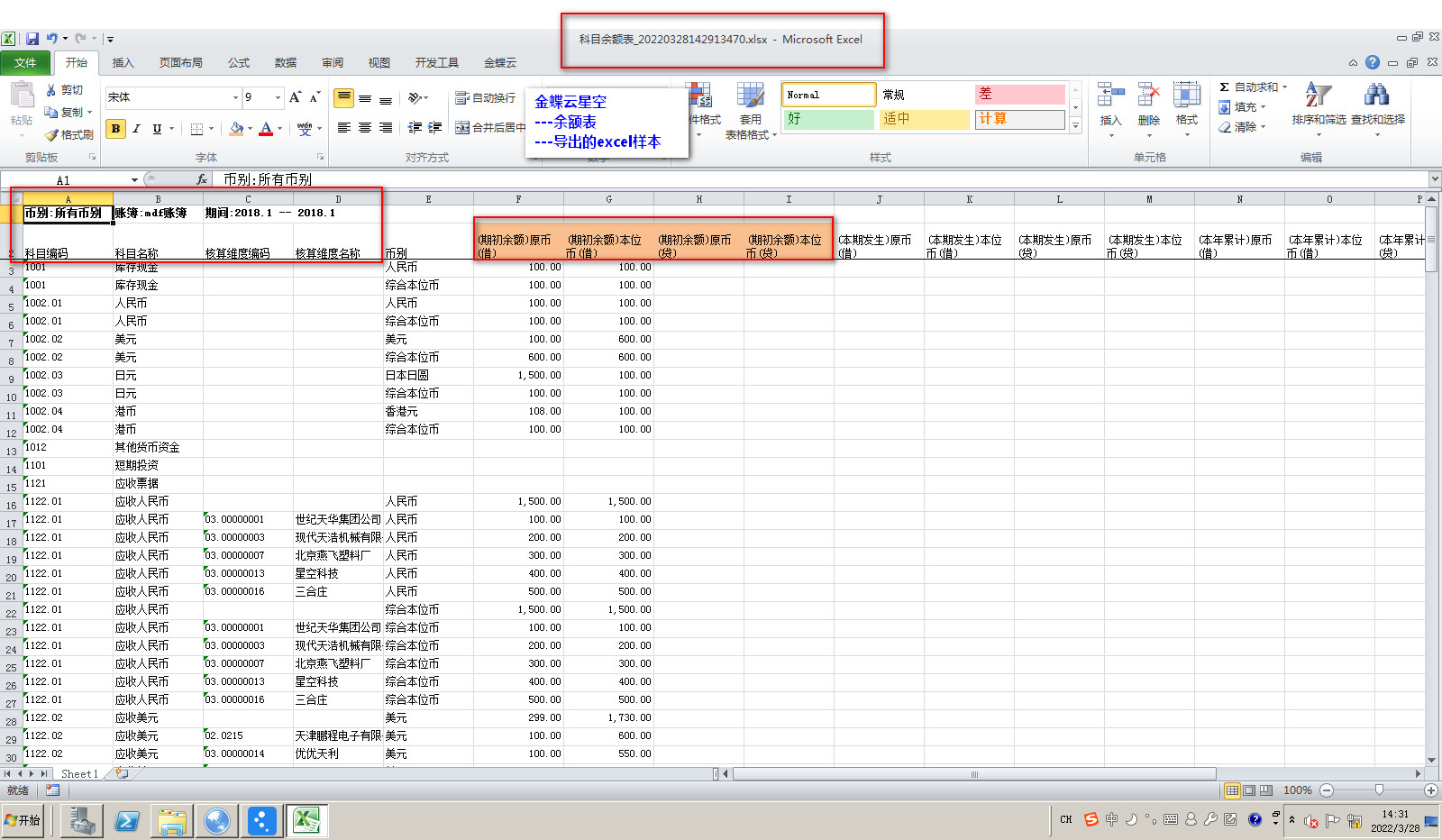Click the Format Painter (格式刷) brush icon
This screenshot has height=840, width=1442.
[52, 134]
